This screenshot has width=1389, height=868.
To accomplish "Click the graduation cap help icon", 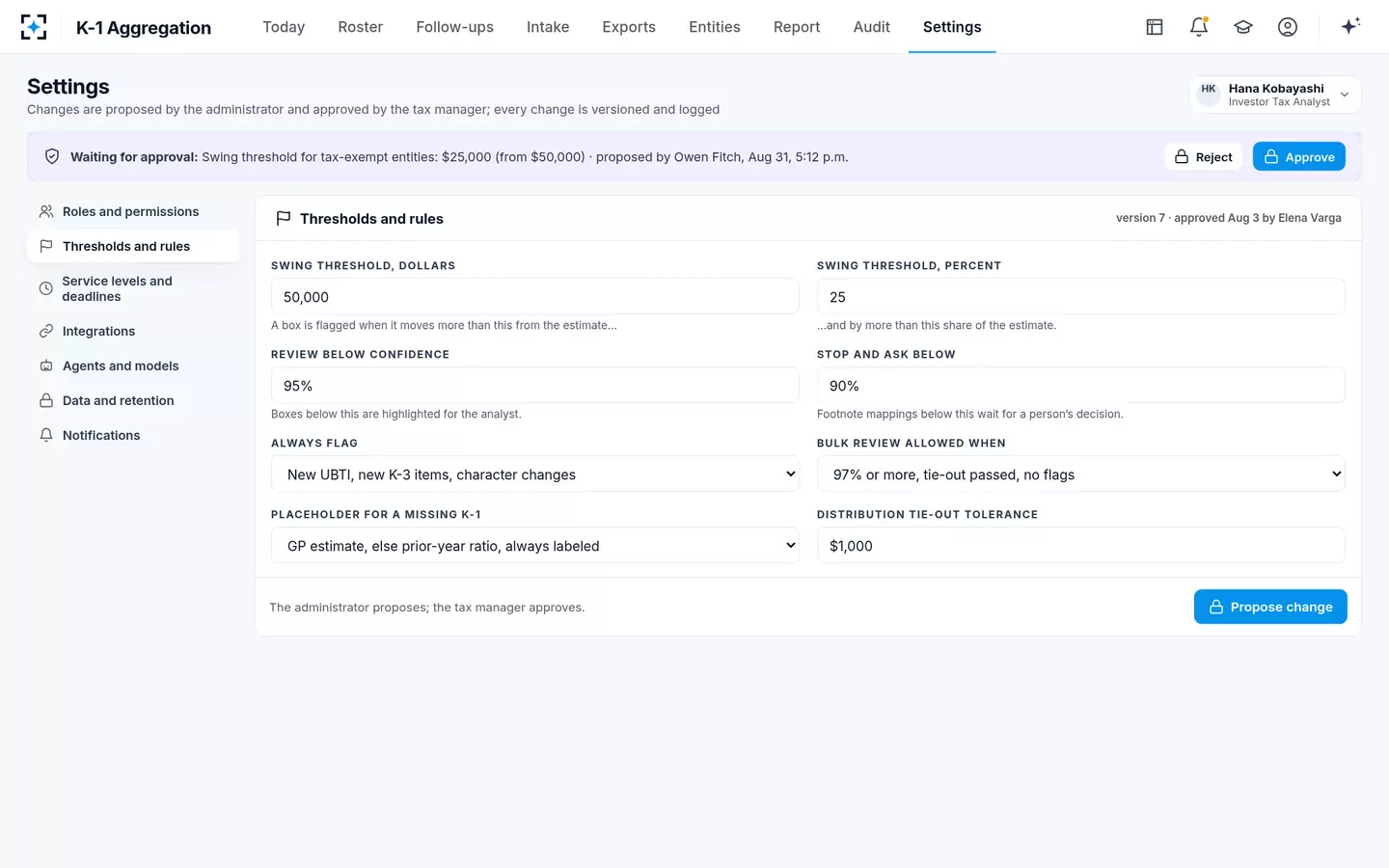I will point(1243,27).
